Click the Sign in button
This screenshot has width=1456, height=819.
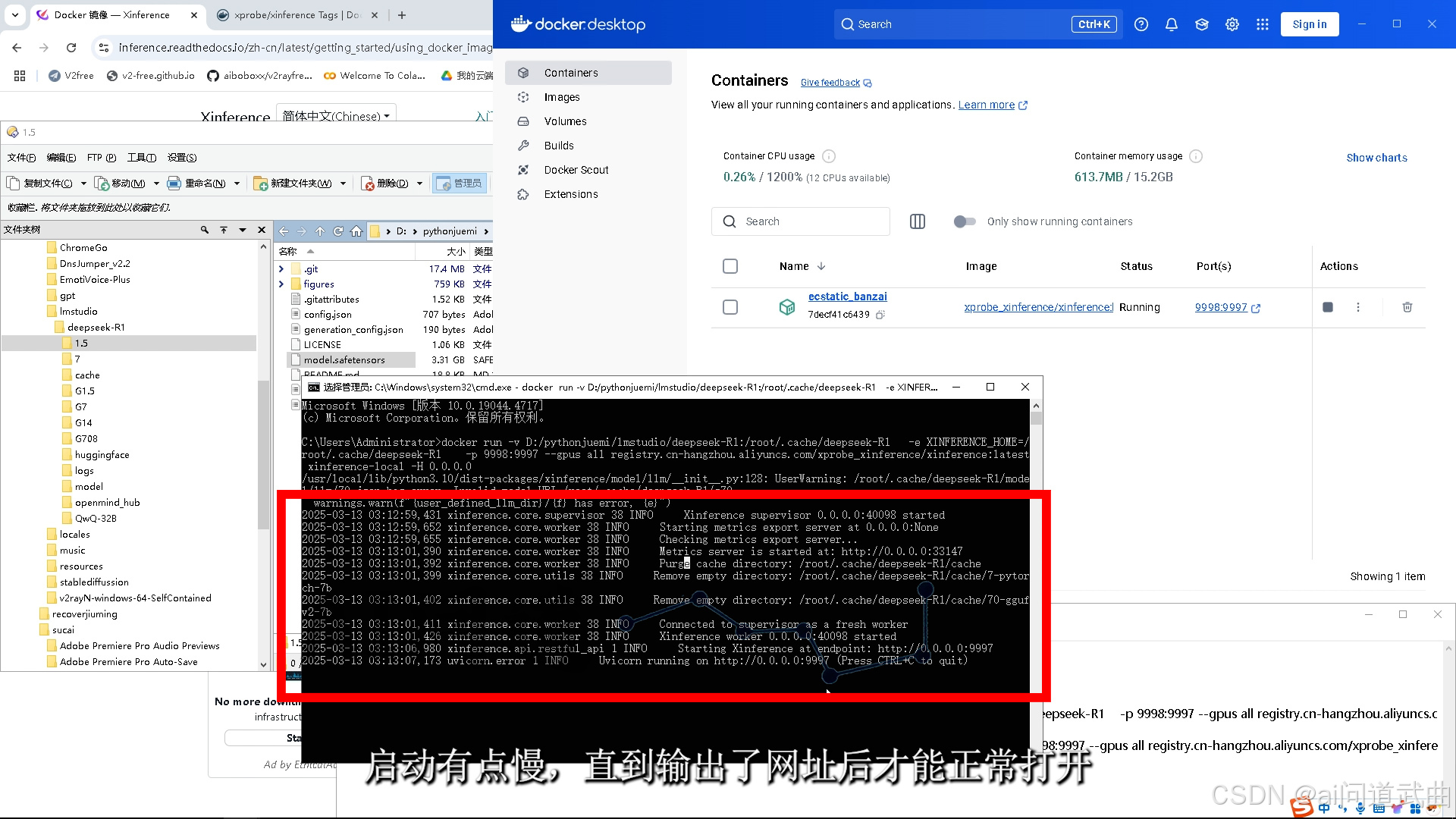click(1310, 24)
